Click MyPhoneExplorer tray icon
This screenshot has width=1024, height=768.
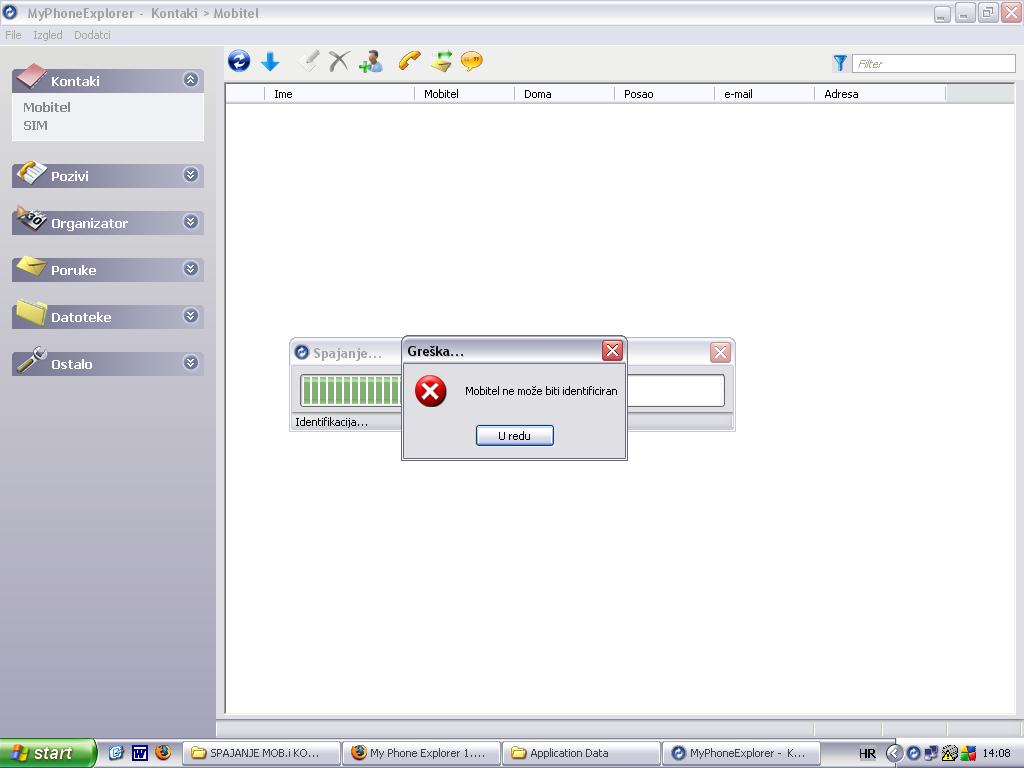(x=913, y=753)
